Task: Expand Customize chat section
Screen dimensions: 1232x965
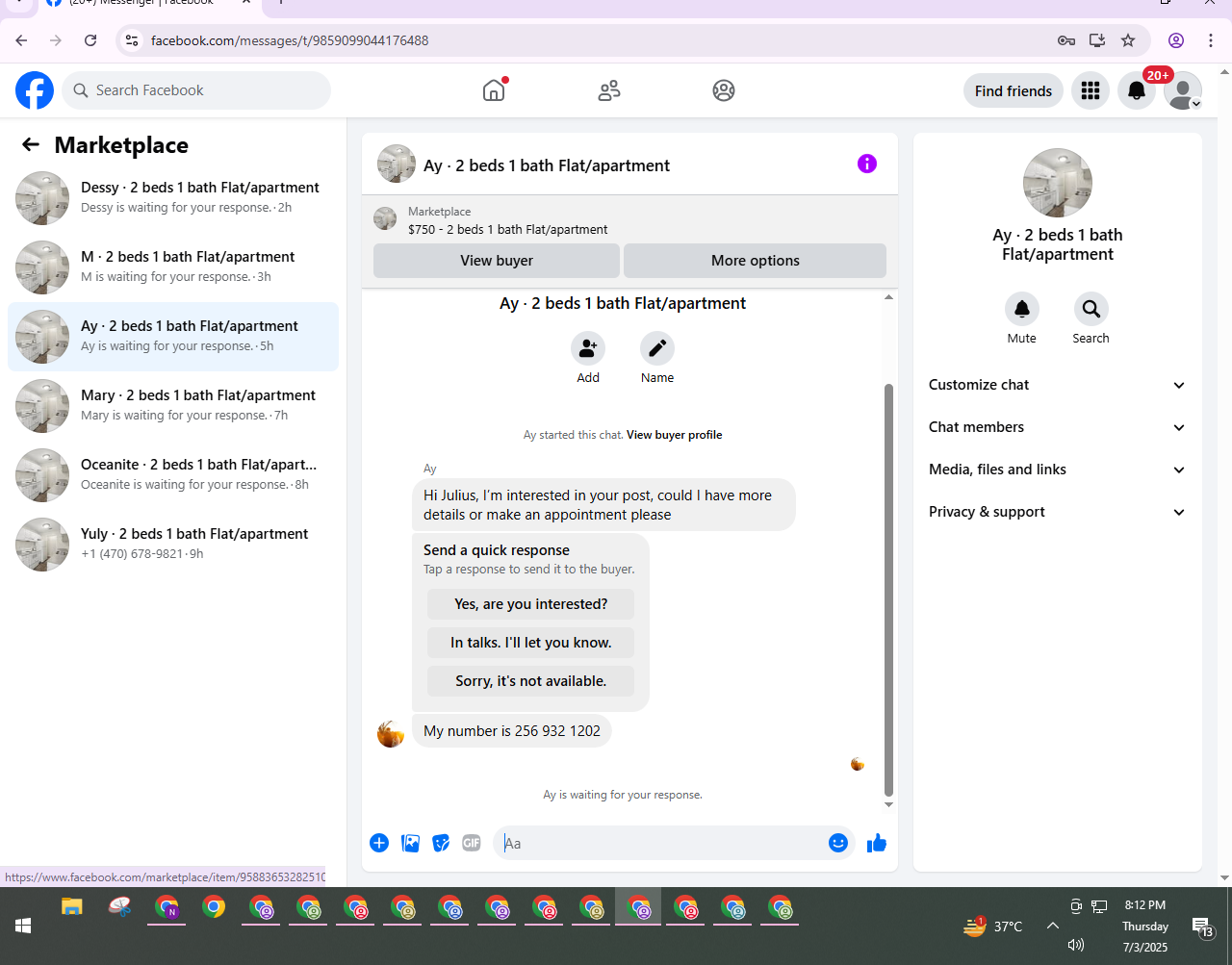Action: click(1058, 385)
